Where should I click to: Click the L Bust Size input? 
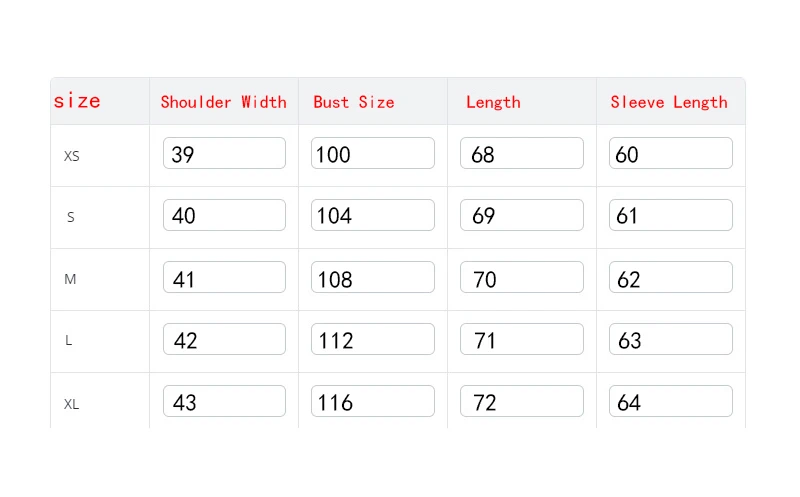click(x=373, y=340)
